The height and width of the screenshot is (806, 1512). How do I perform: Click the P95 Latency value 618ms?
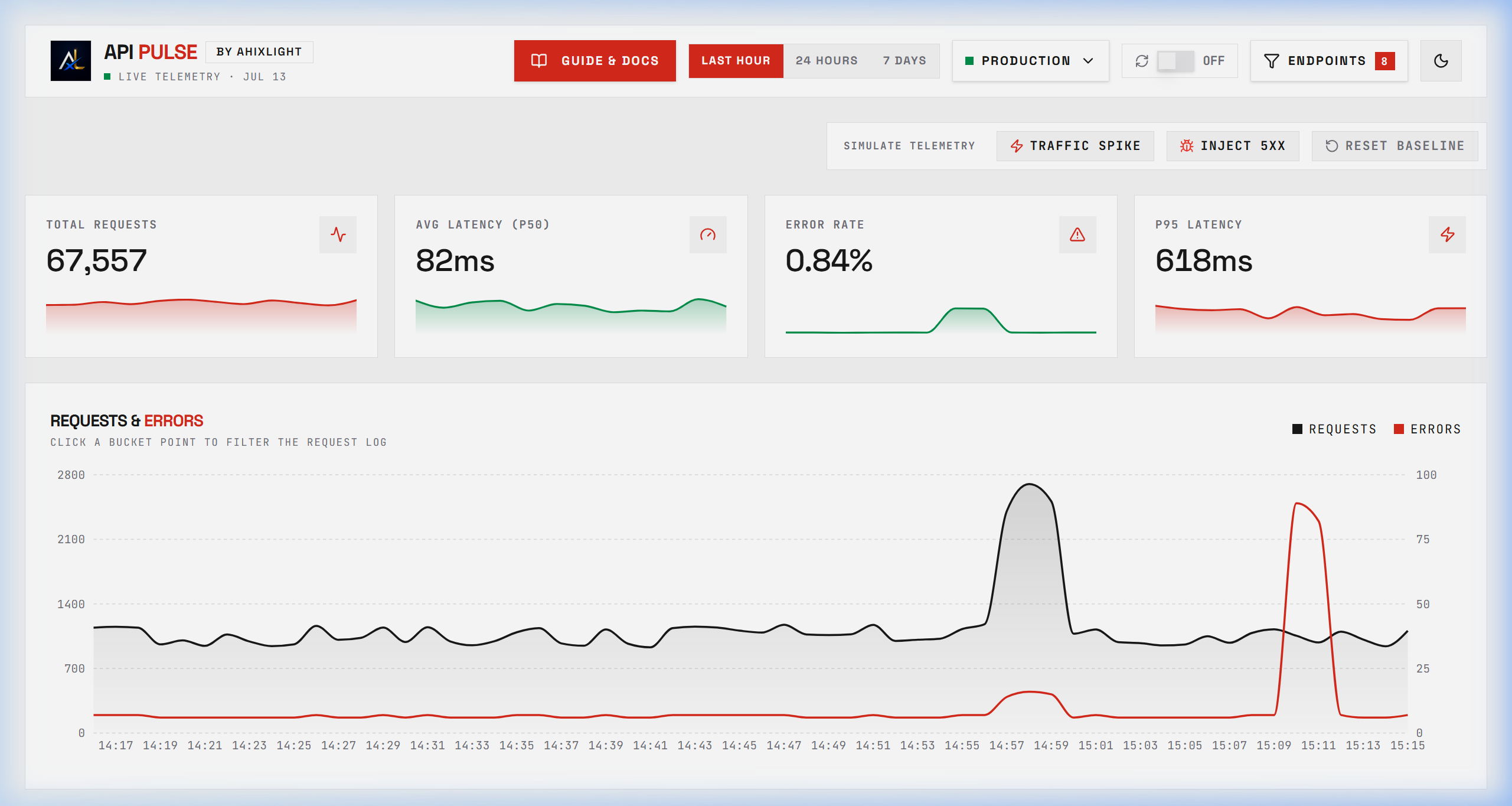[x=1204, y=260]
